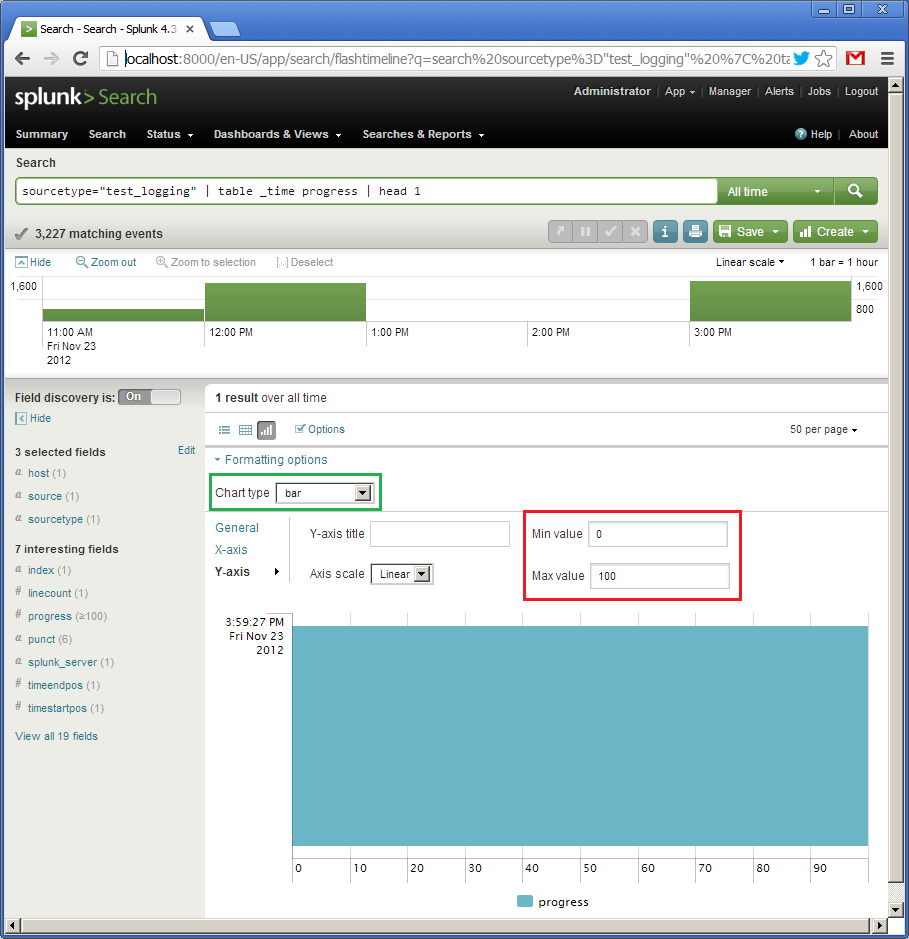909x939 pixels.
Task: Switch to the events list view icon
Action: (224, 429)
